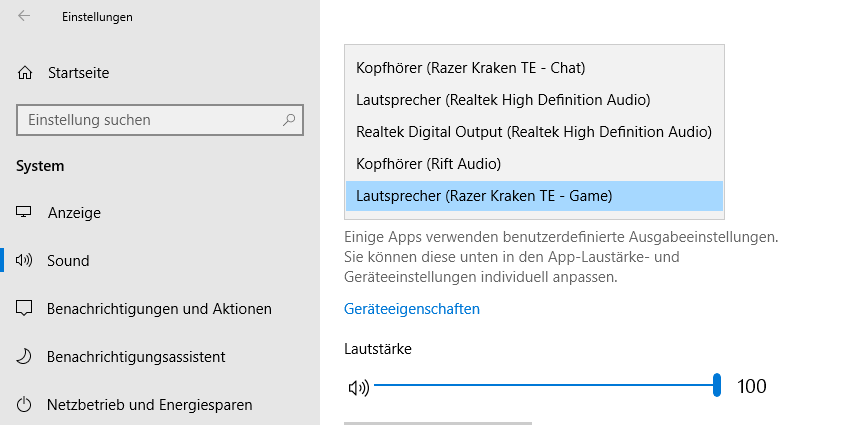Select Lautsprecher (Realtek High Definition Audio)
Viewport: 845px width, 425px height.
(x=534, y=100)
